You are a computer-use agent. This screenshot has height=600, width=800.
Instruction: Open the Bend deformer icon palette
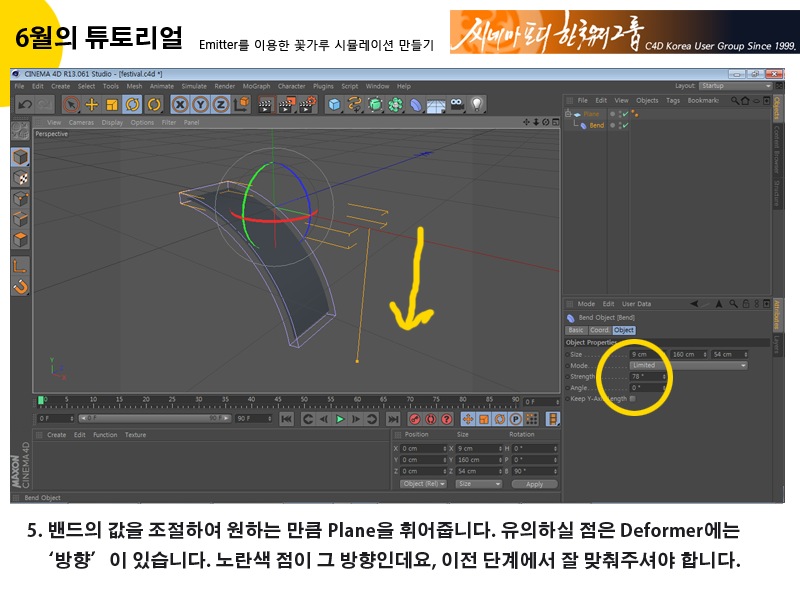(x=416, y=105)
